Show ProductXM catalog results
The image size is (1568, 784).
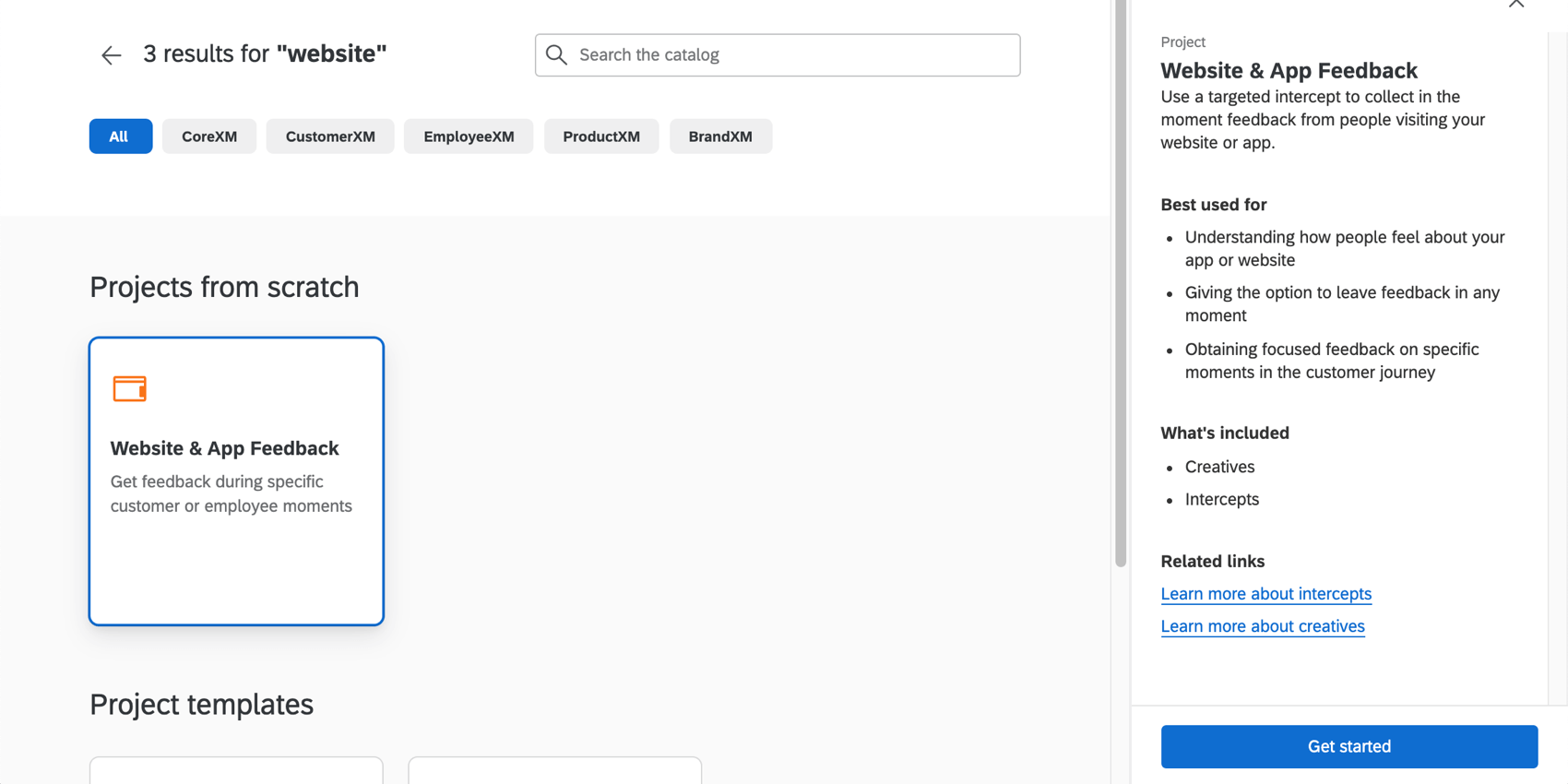point(601,137)
